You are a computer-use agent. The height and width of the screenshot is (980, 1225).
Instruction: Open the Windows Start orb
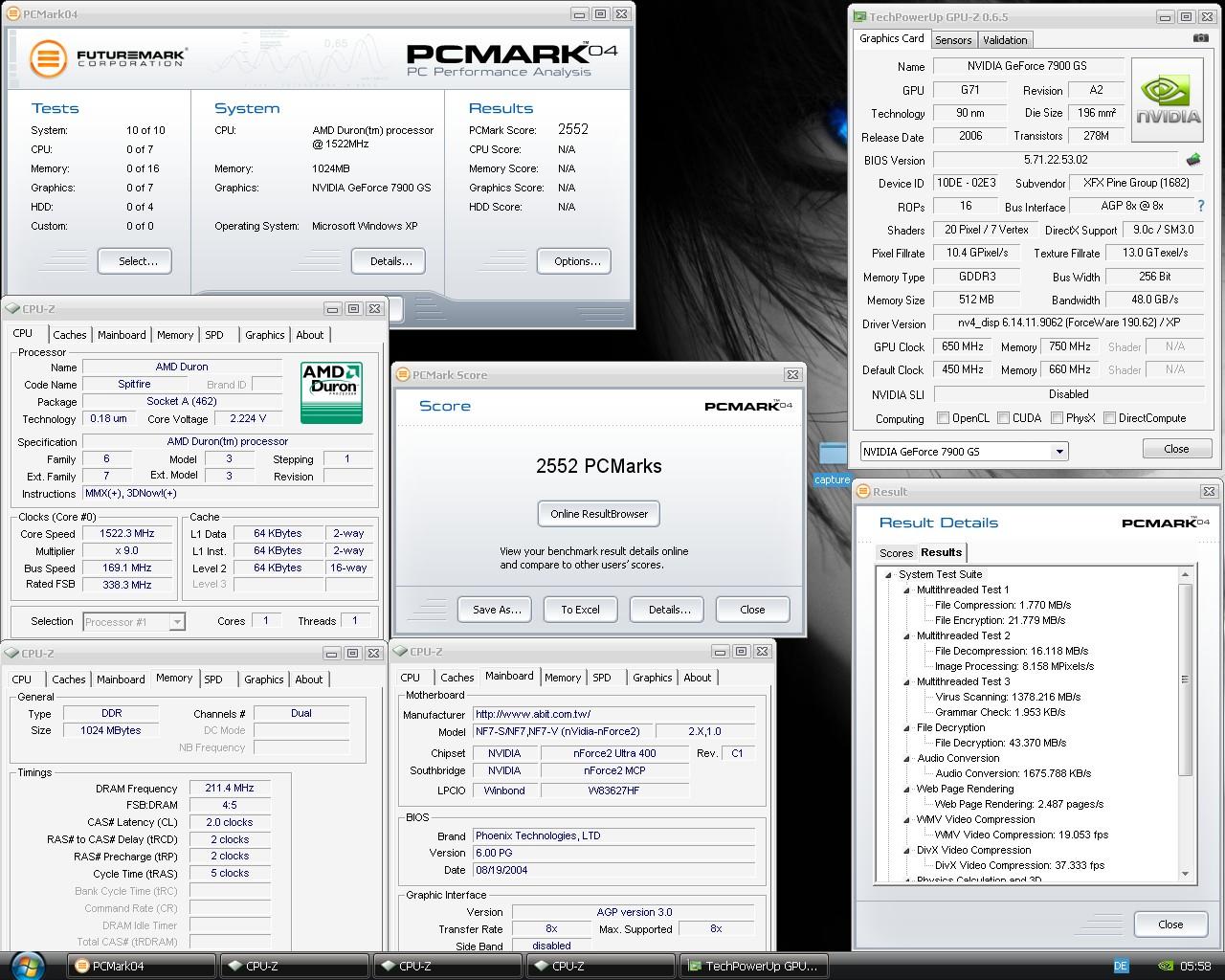[x=27, y=966]
